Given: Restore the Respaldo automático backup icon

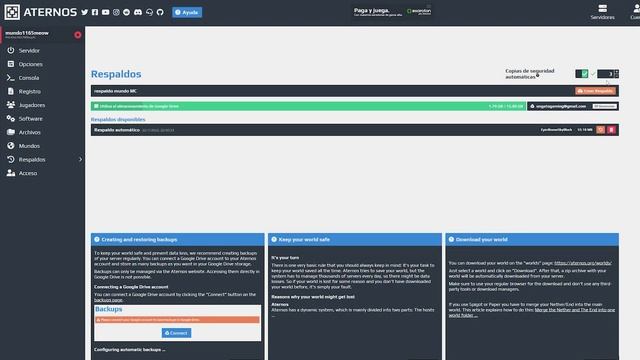Looking at the screenshot, I should click(x=600, y=130).
